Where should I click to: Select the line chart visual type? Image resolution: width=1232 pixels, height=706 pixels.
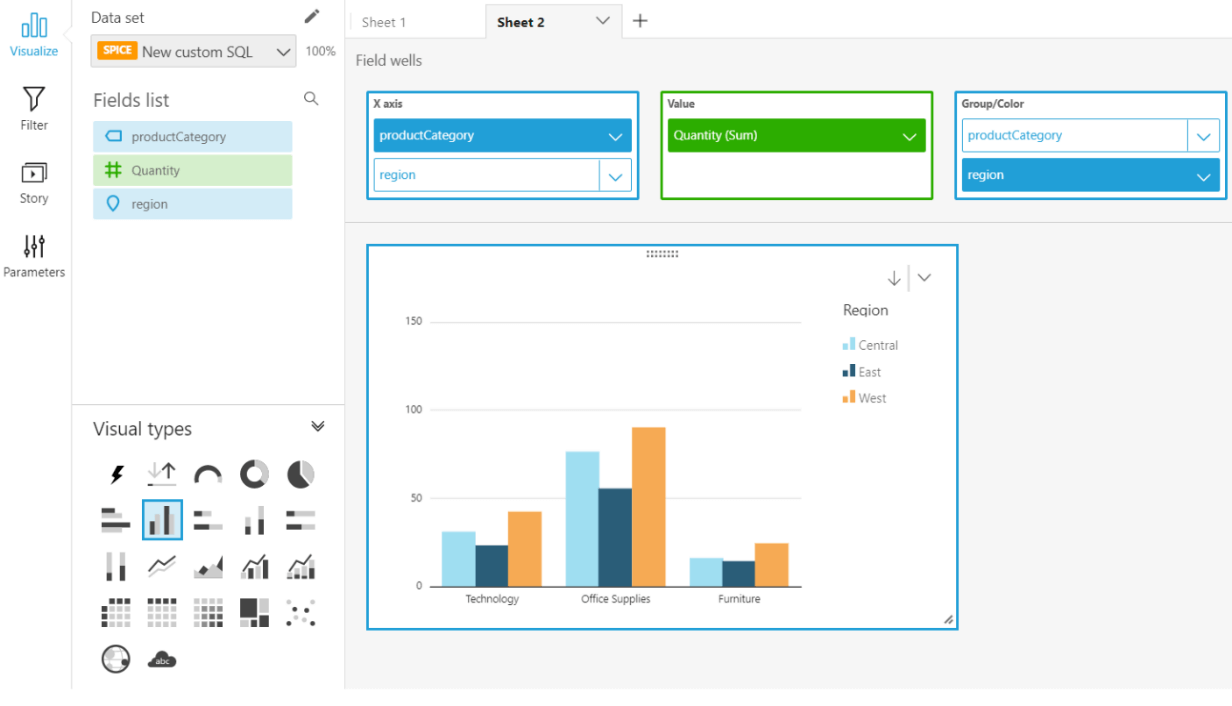(x=162, y=567)
